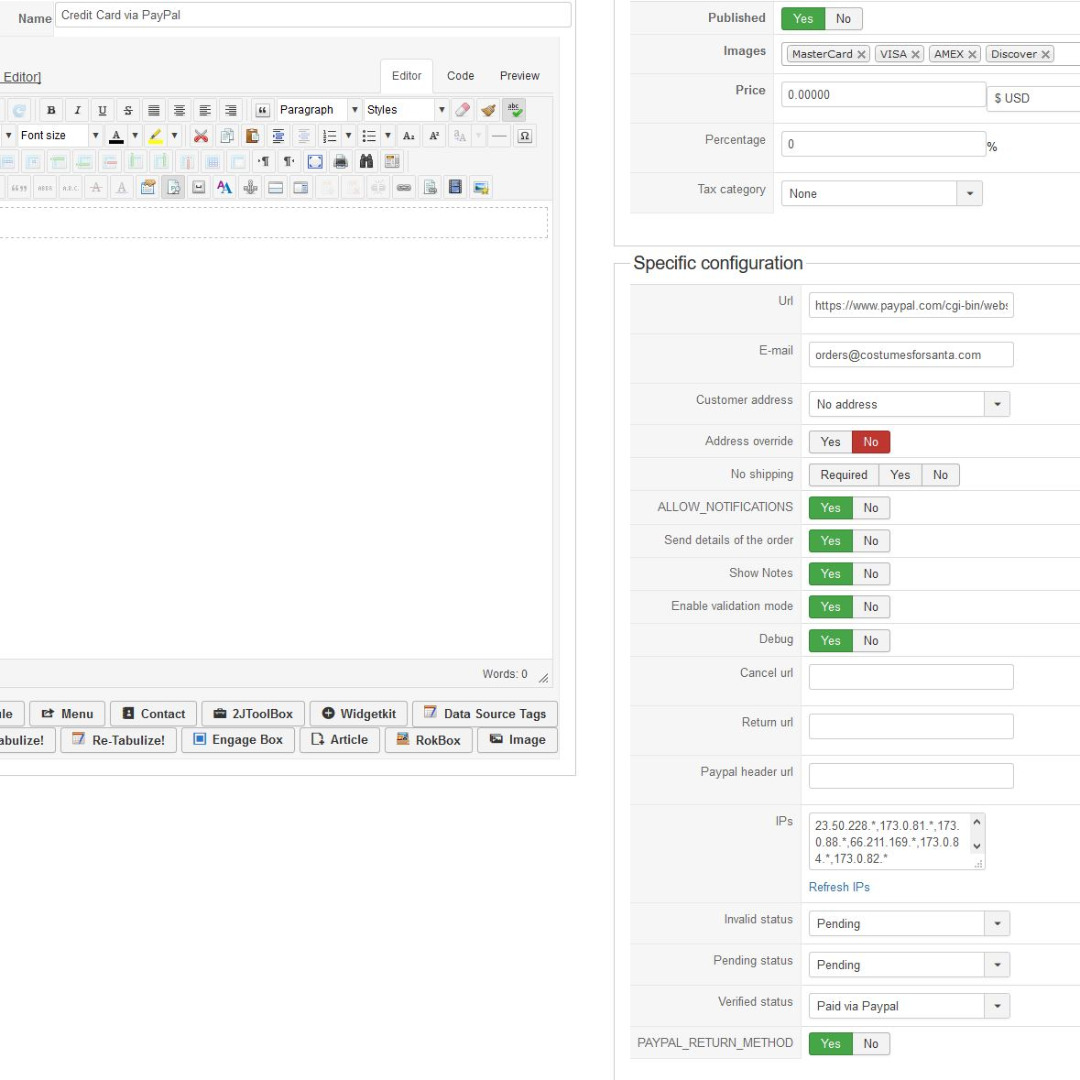Set ALLOW_NOTIFICATIONS to No
Screen dimensions: 1080x1080
871,508
